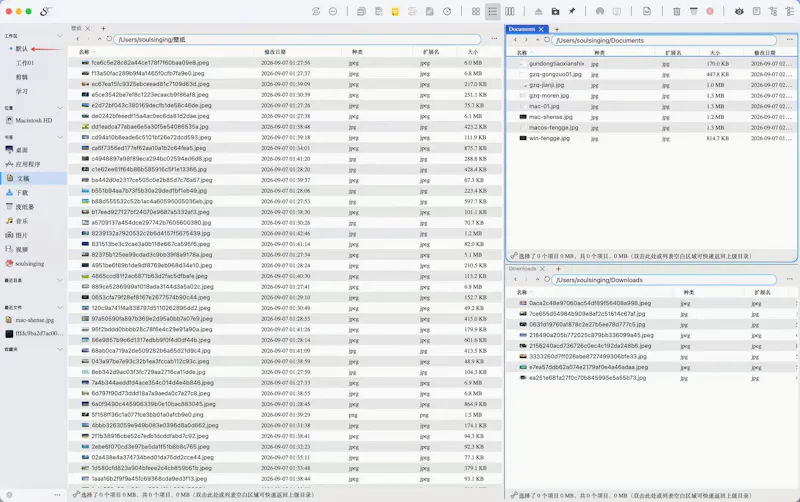Open the more menu of Documents pane
This screenshot has height=502, width=800.
(x=790, y=40)
